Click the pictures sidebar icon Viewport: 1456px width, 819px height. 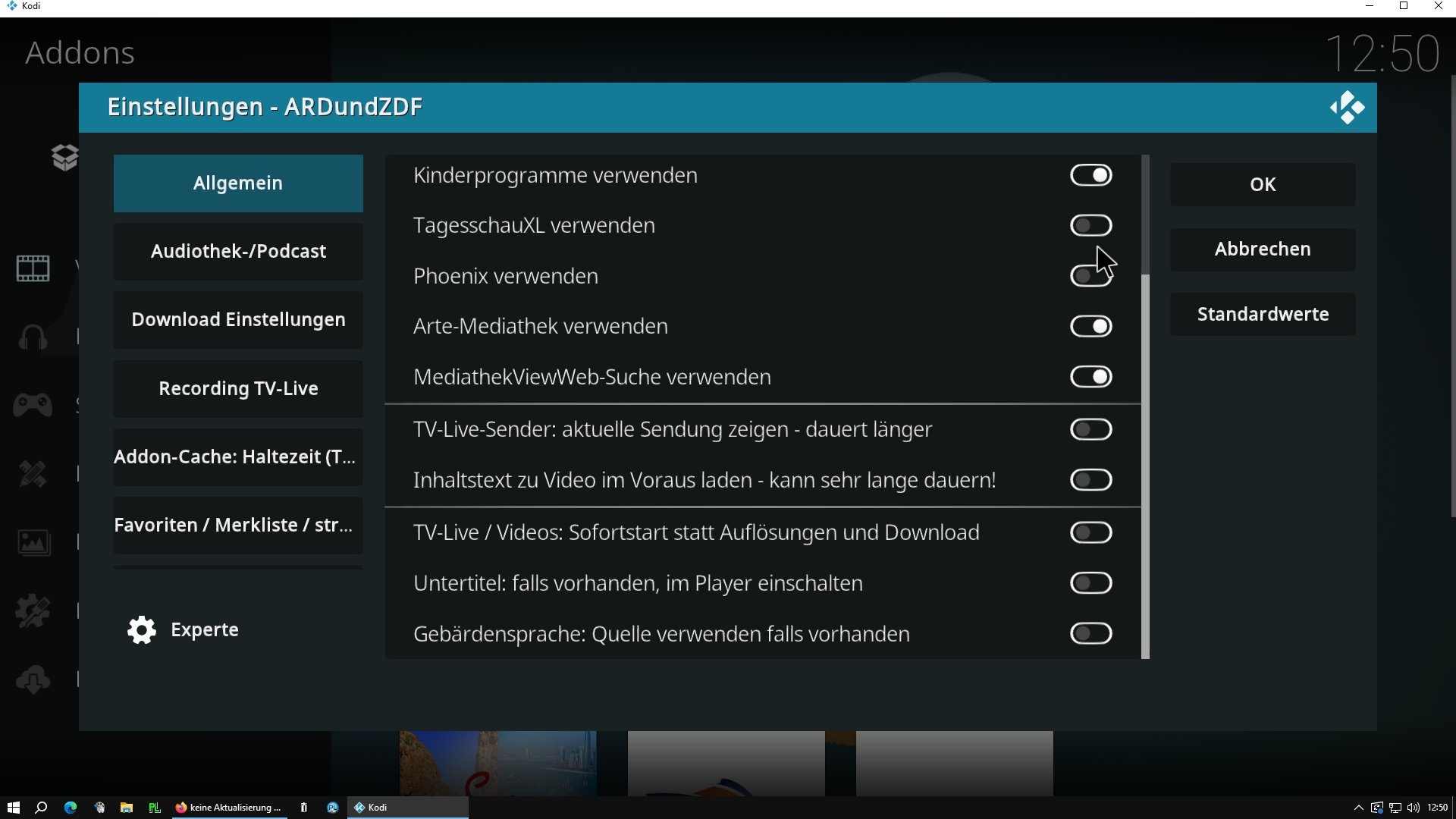[33, 542]
